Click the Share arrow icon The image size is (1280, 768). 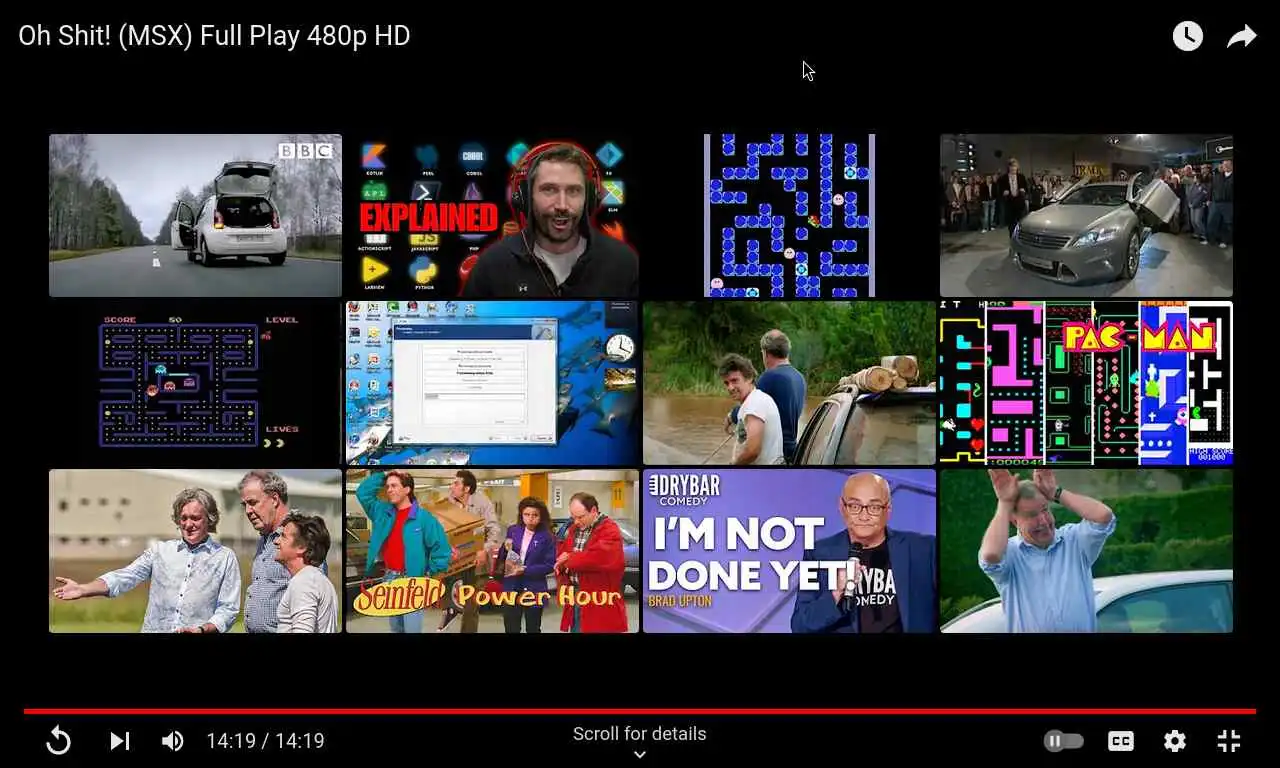click(1241, 37)
